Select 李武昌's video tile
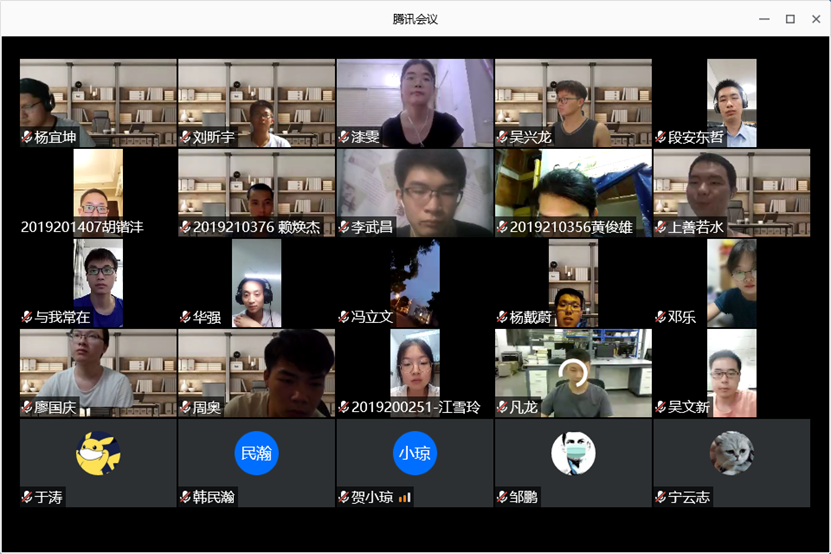This screenshot has width=831, height=554. 415,193
